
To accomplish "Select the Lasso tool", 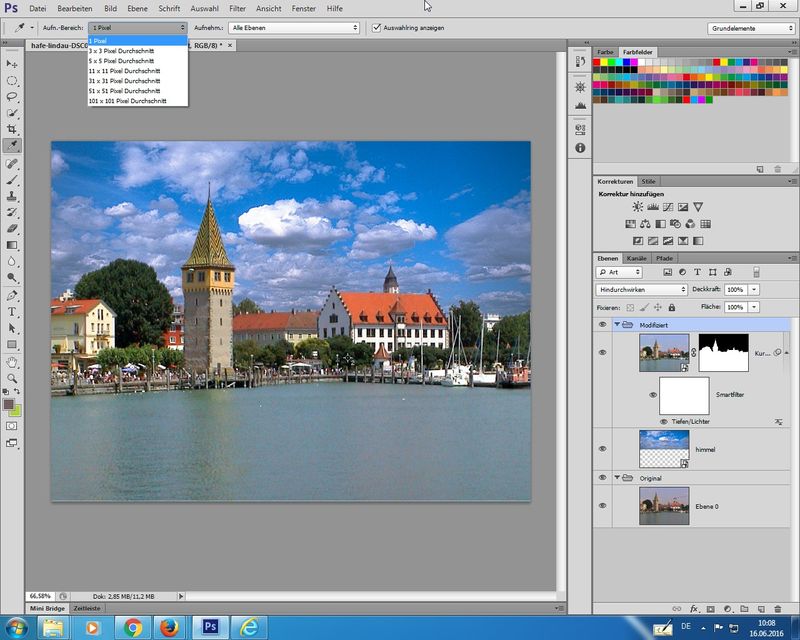I will (x=12, y=97).
